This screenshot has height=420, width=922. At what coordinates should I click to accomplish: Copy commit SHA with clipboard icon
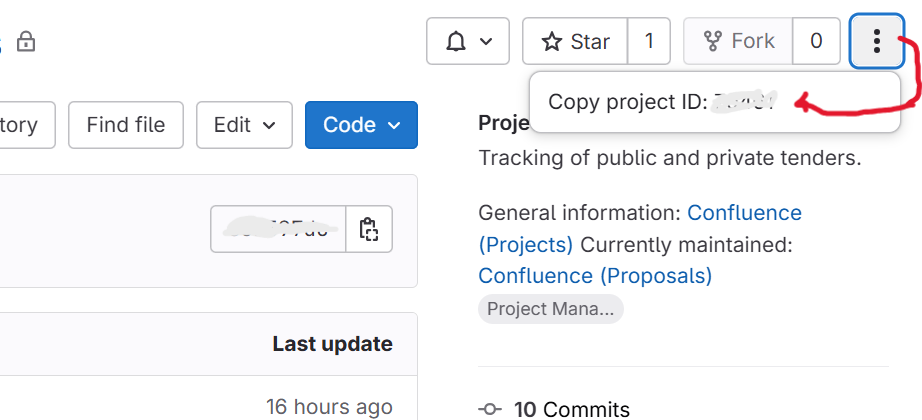[x=369, y=229]
